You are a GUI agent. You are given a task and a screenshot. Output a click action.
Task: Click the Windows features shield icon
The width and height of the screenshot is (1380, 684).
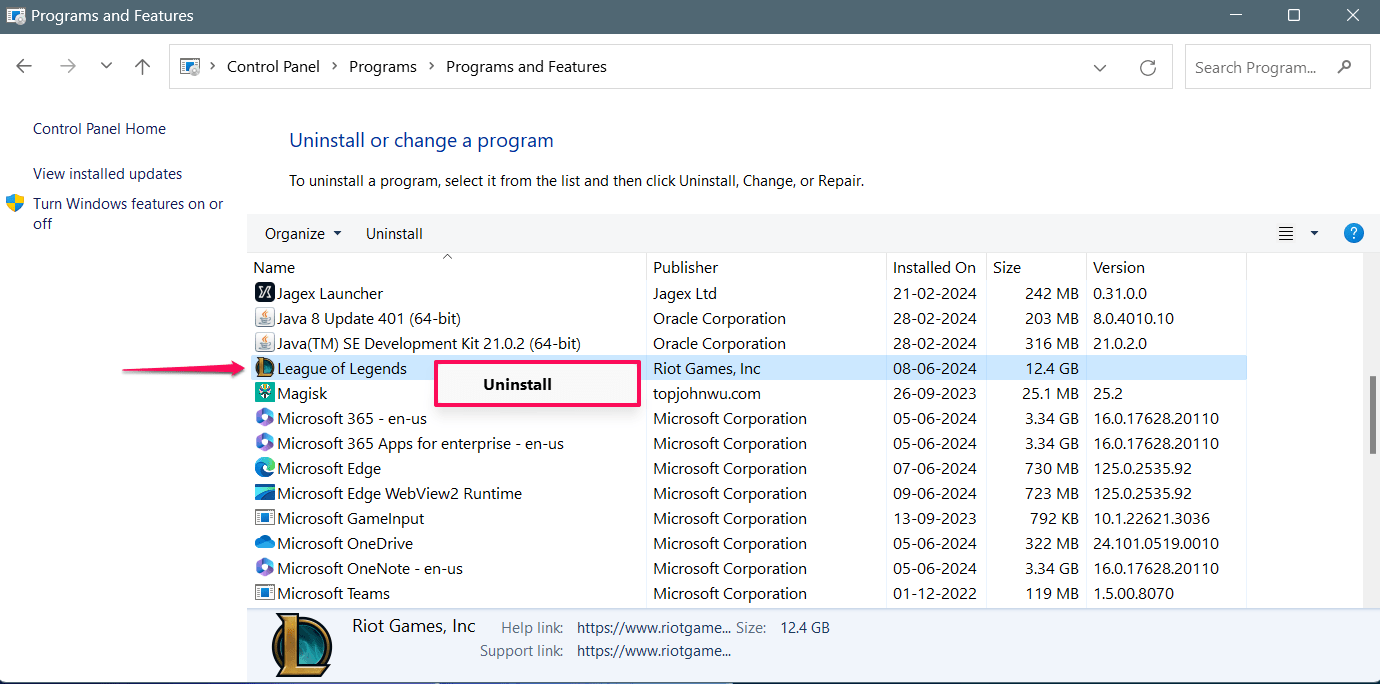coord(15,203)
